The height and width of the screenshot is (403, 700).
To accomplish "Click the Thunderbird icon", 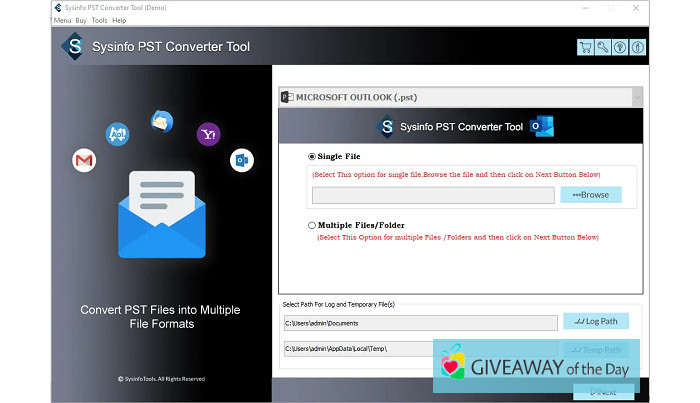I will 162,121.
